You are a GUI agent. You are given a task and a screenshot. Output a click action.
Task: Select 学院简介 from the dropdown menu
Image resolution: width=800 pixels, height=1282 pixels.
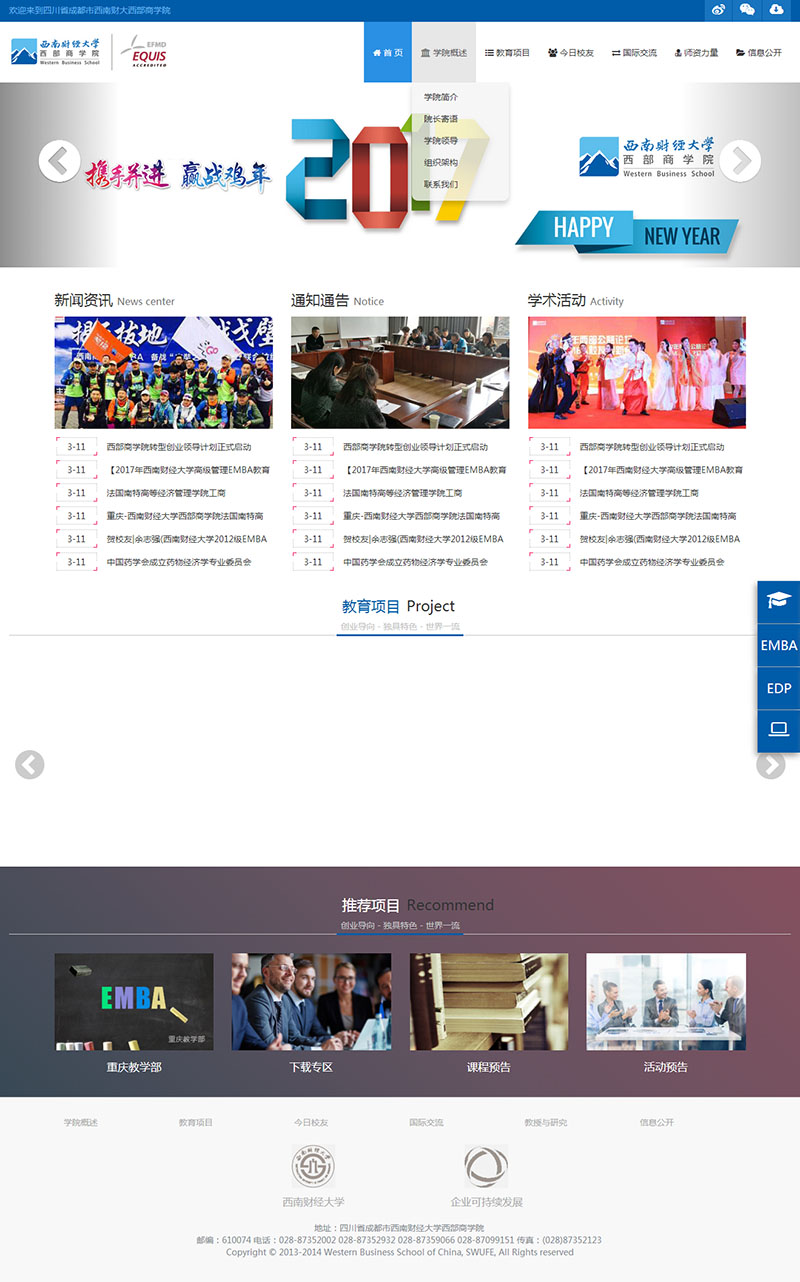point(440,97)
